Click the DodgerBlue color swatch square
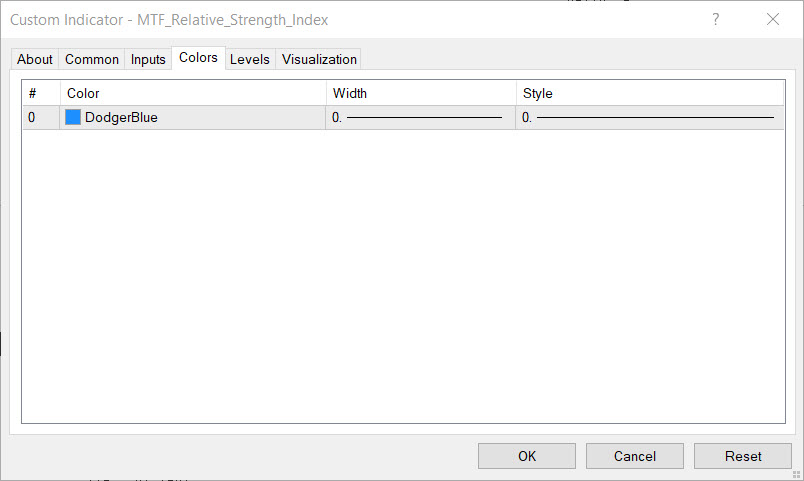The width and height of the screenshot is (804, 481). (73, 117)
